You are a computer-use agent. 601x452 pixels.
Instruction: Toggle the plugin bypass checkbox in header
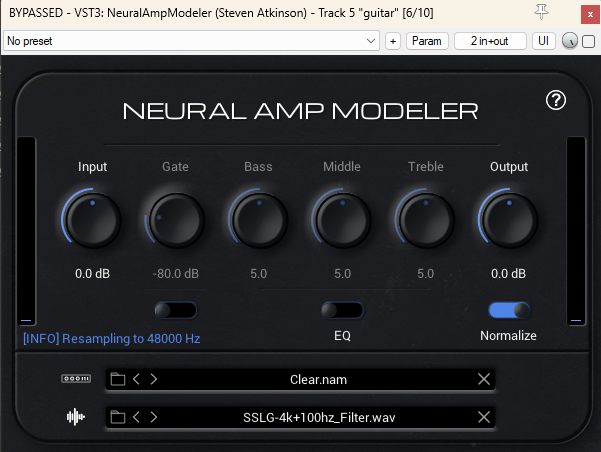(588, 41)
